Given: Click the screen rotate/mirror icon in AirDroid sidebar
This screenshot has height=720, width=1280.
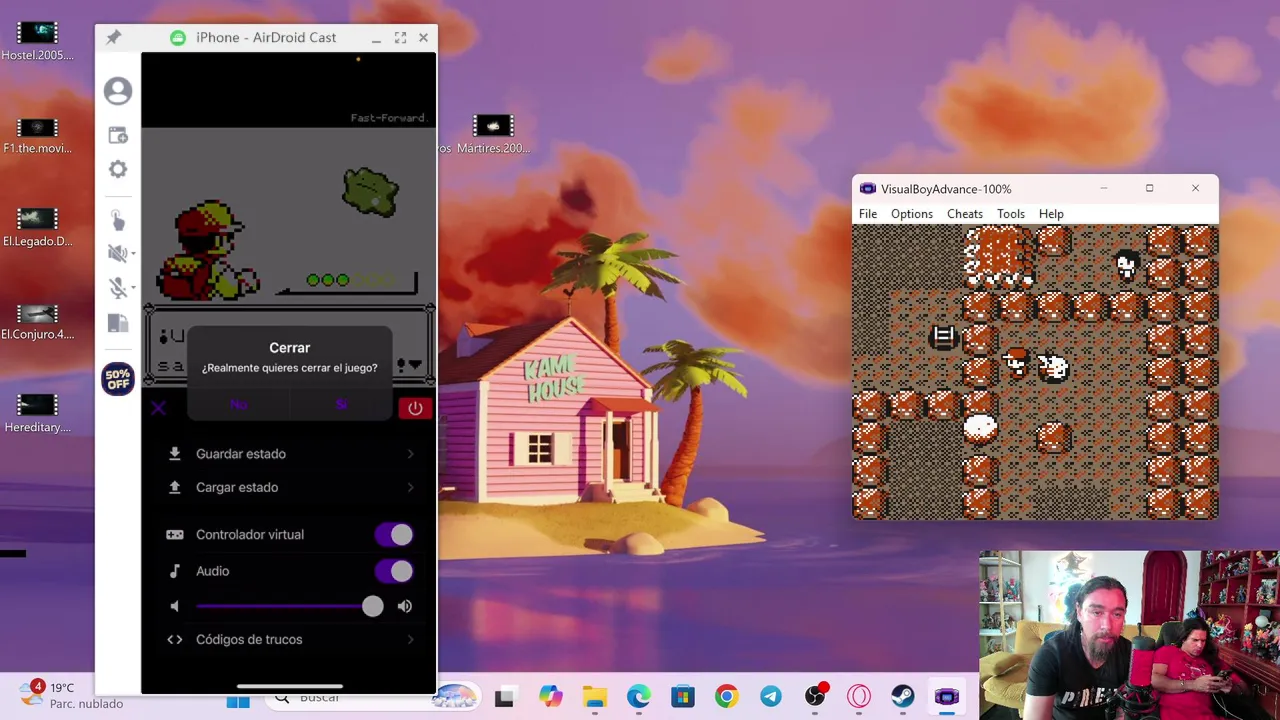Looking at the screenshot, I should tap(118, 323).
